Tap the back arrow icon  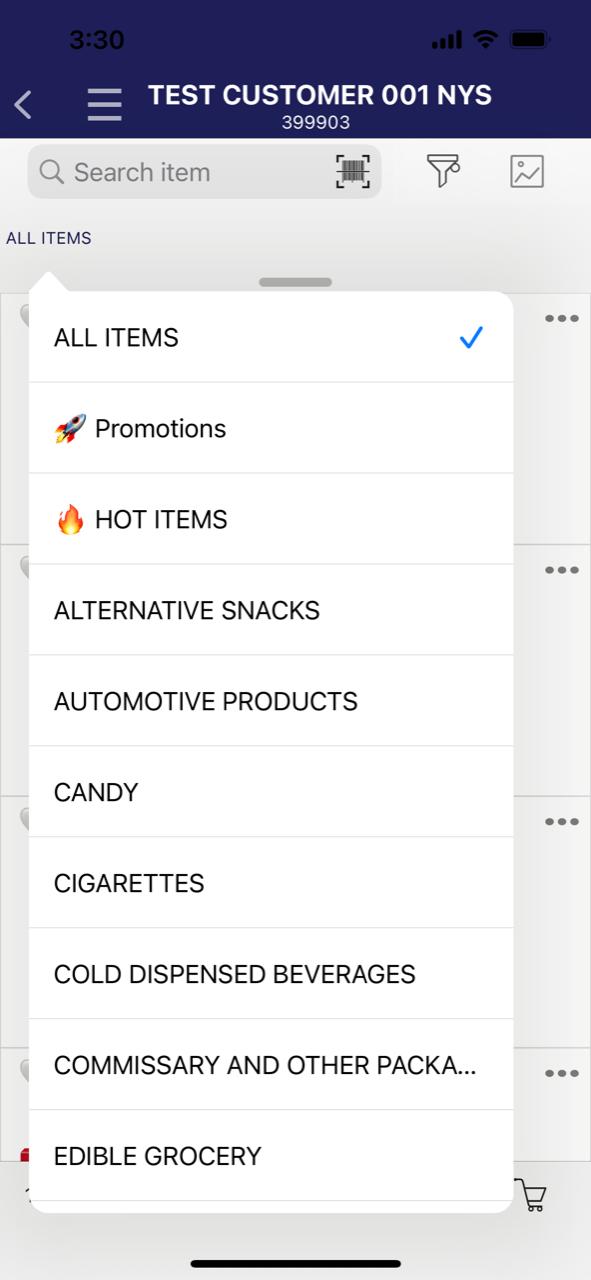(x=23, y=104)
